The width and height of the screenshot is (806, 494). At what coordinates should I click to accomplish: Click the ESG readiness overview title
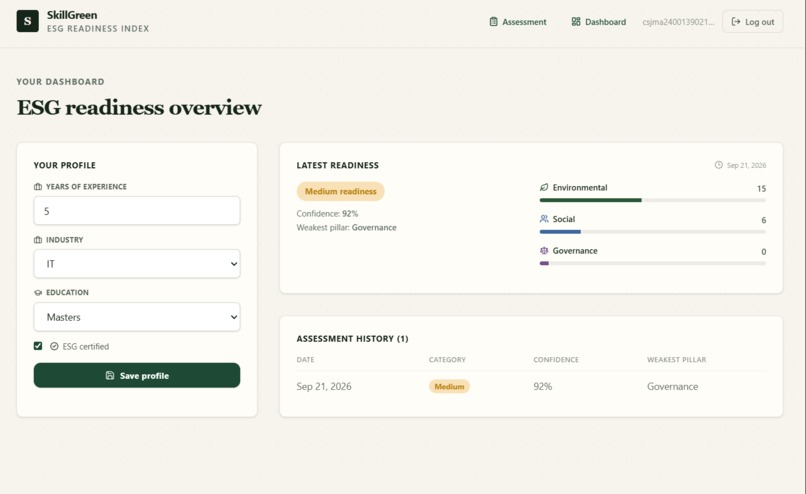139,107
